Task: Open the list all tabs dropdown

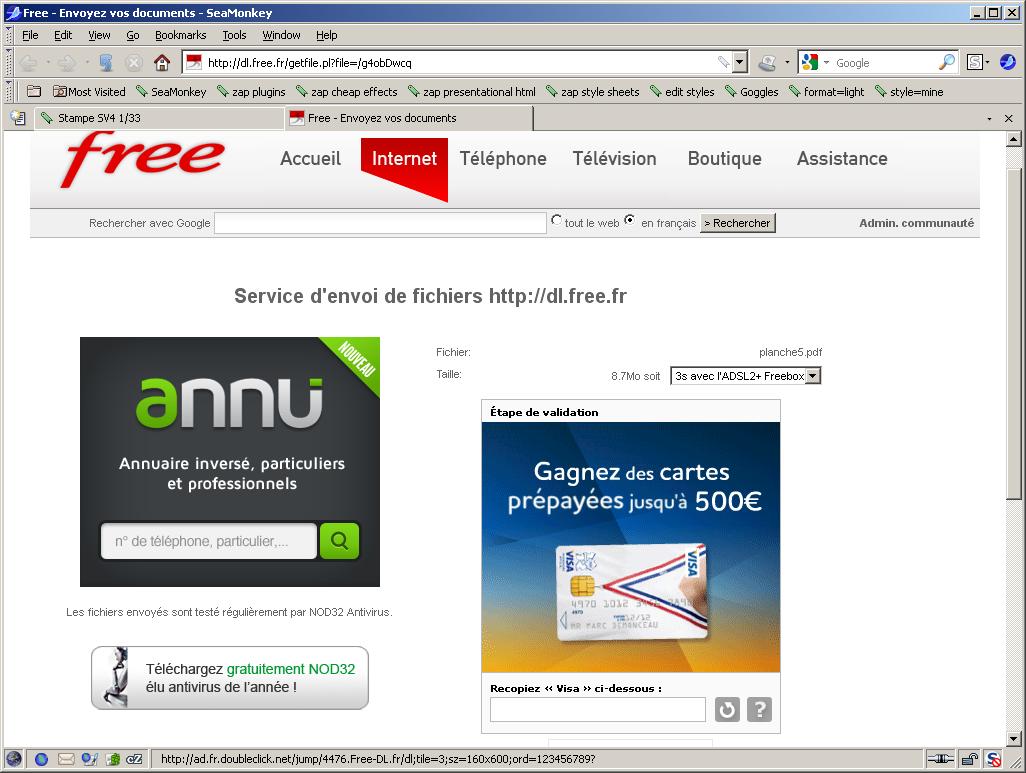Action: pyautogui.click(x=989, y=118)
